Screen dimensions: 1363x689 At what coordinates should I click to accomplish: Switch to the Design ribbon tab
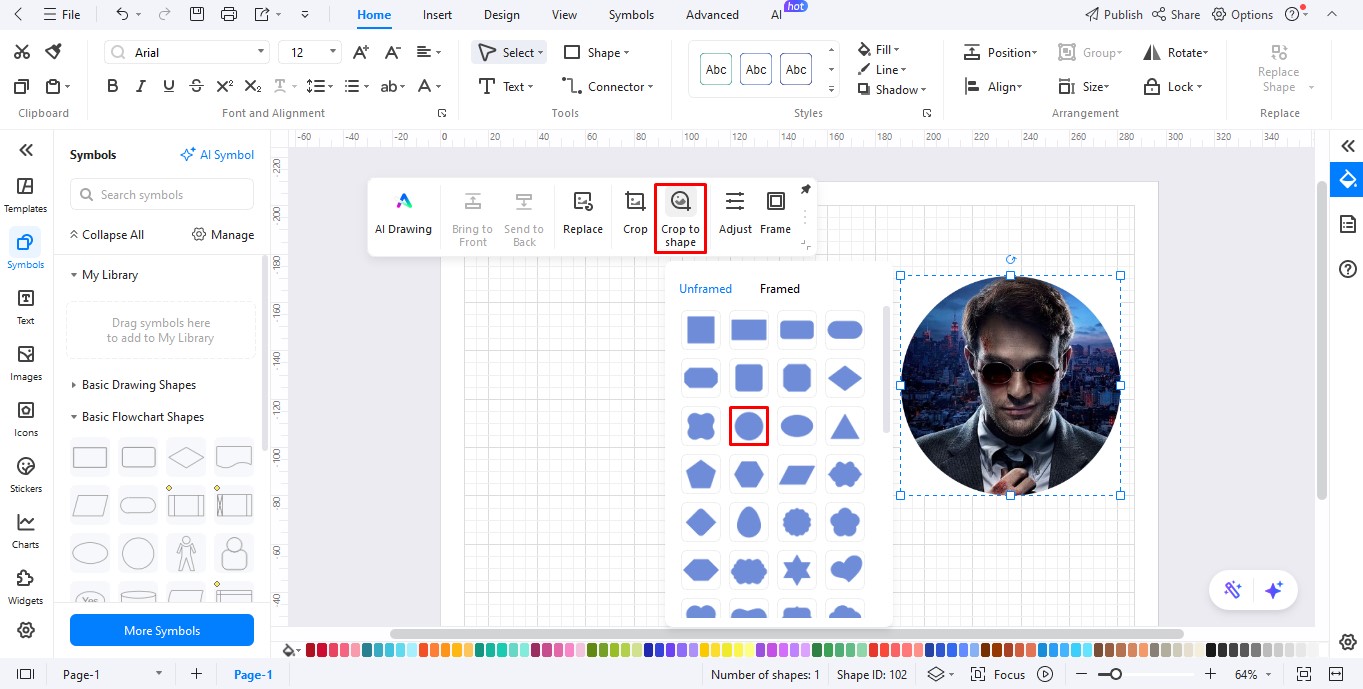[x=501, y=15]
